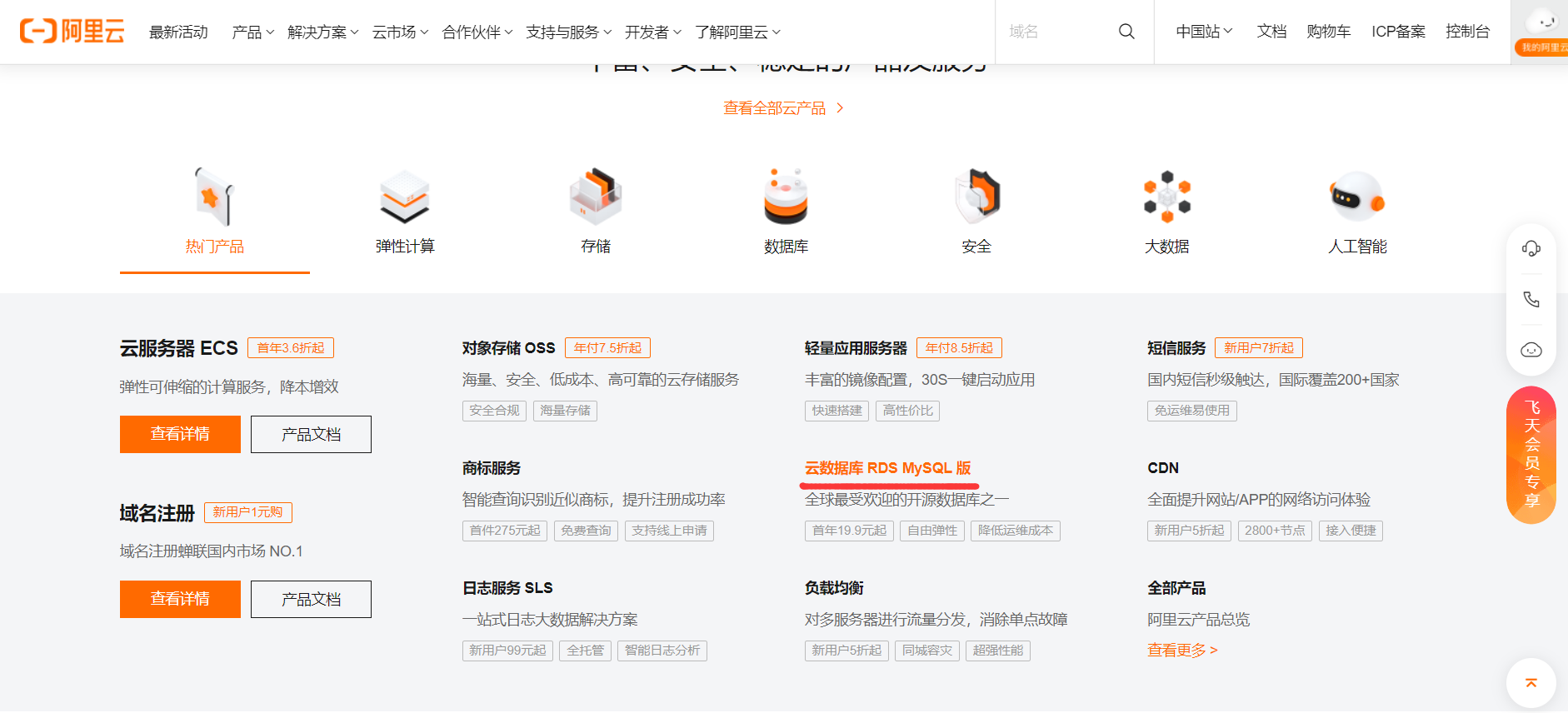The height and width of the screenshot is (713, 1568).
Task: Expand the 产品 dropdown menu
Action: 253,32
